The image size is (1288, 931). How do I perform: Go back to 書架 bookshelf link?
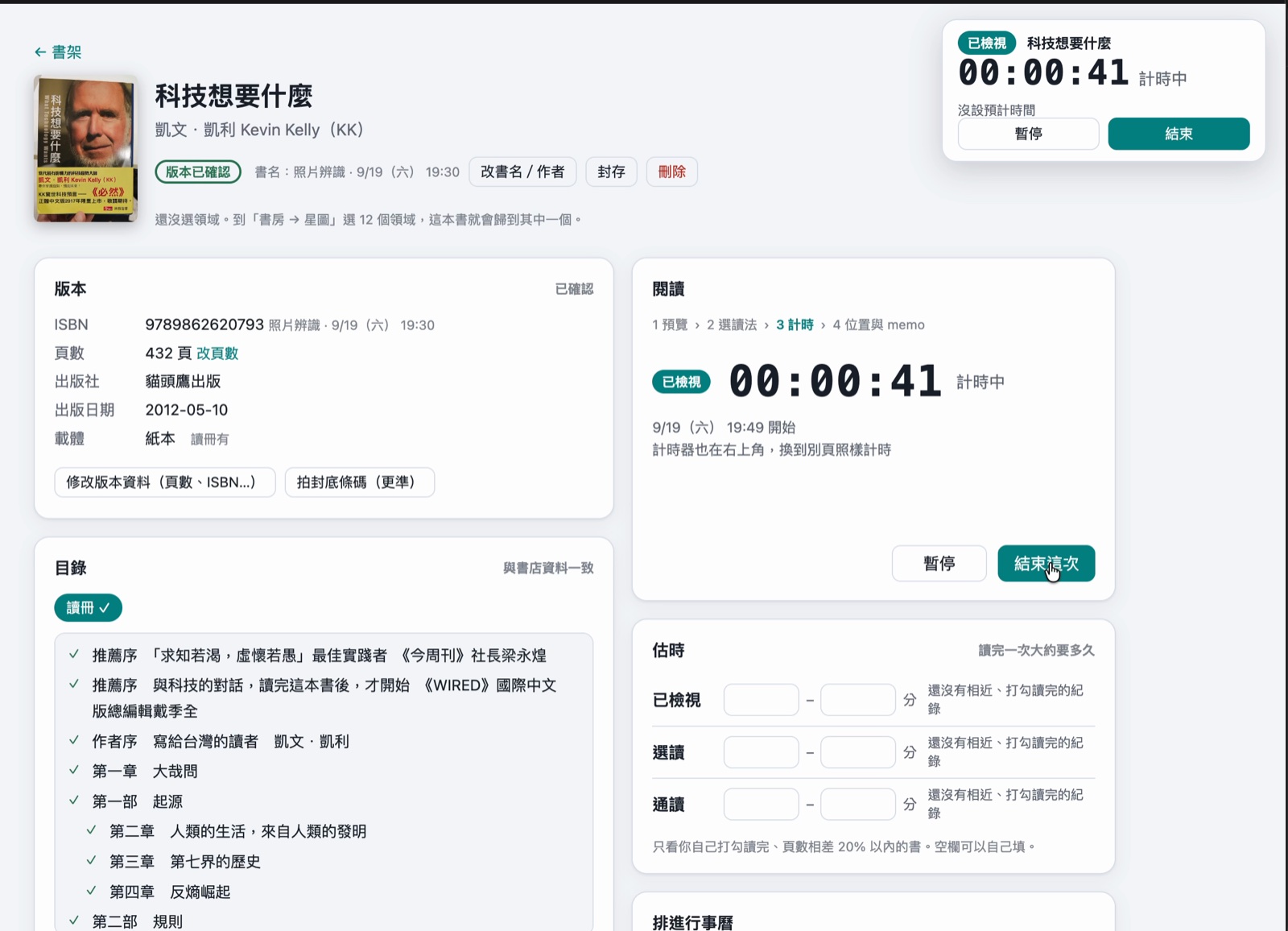[58, 52]
